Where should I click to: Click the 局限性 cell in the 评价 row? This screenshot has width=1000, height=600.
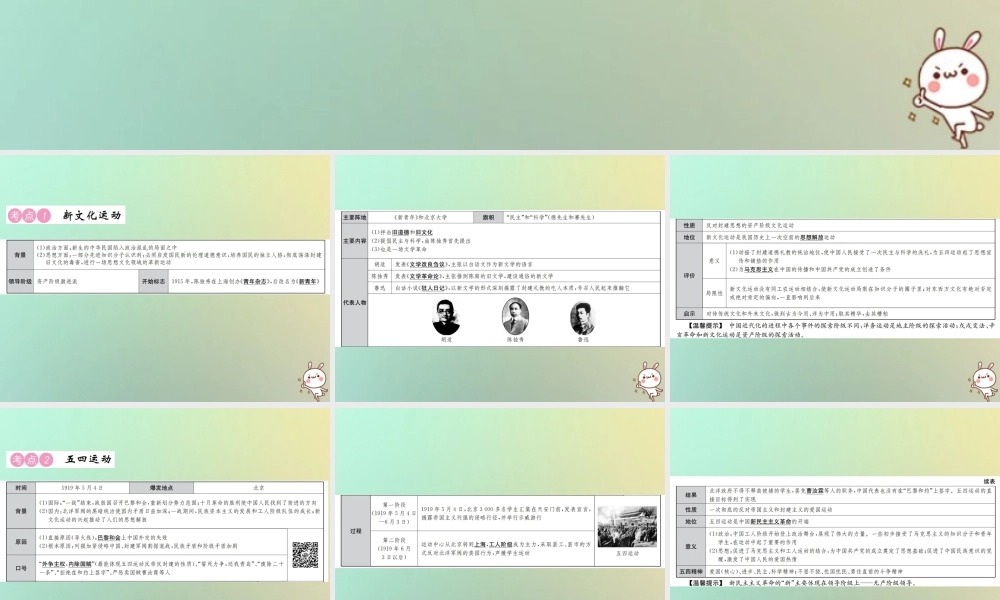714,293
